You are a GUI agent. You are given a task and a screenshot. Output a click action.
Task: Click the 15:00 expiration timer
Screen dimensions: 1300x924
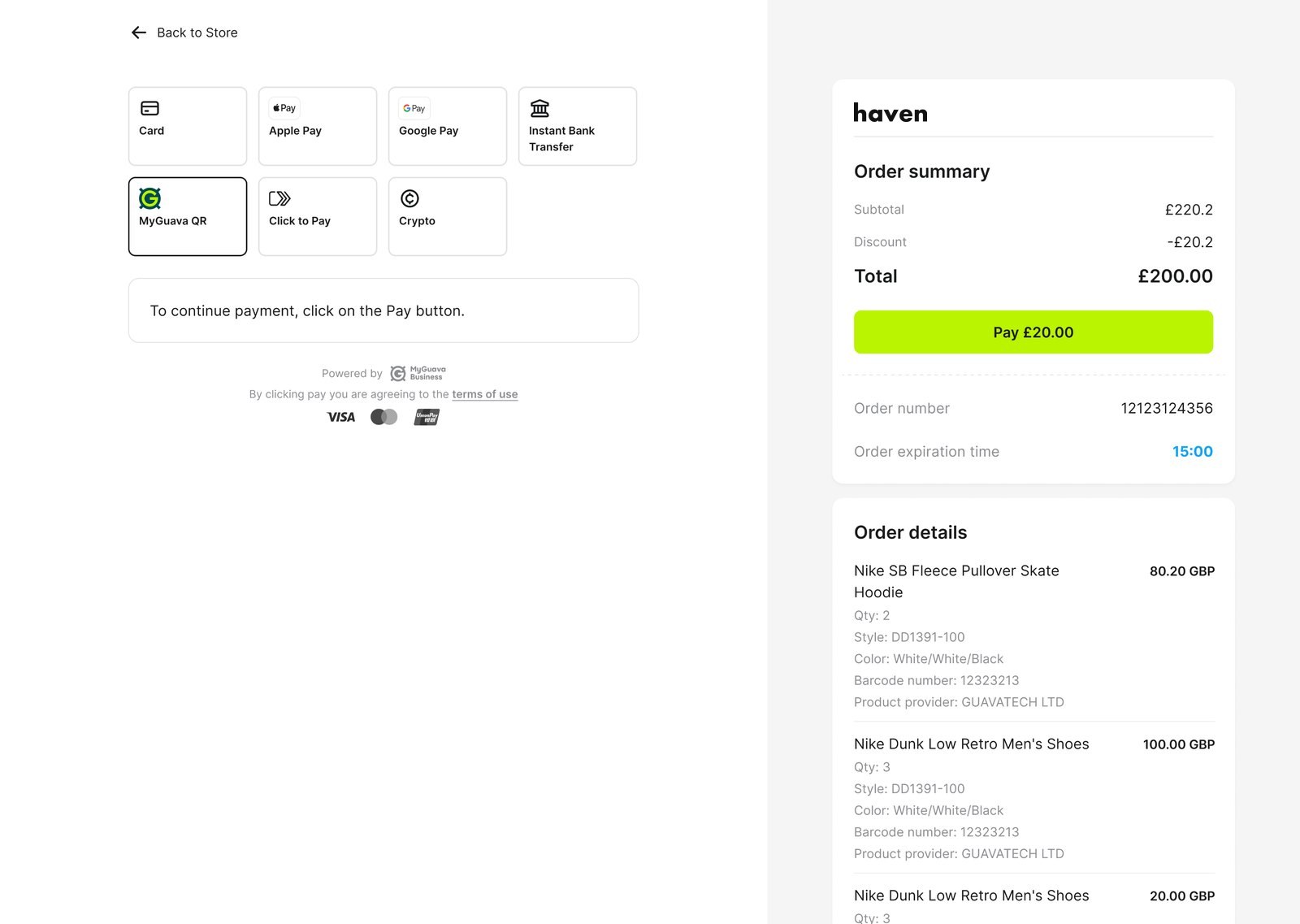click(x=1192, y=452)
